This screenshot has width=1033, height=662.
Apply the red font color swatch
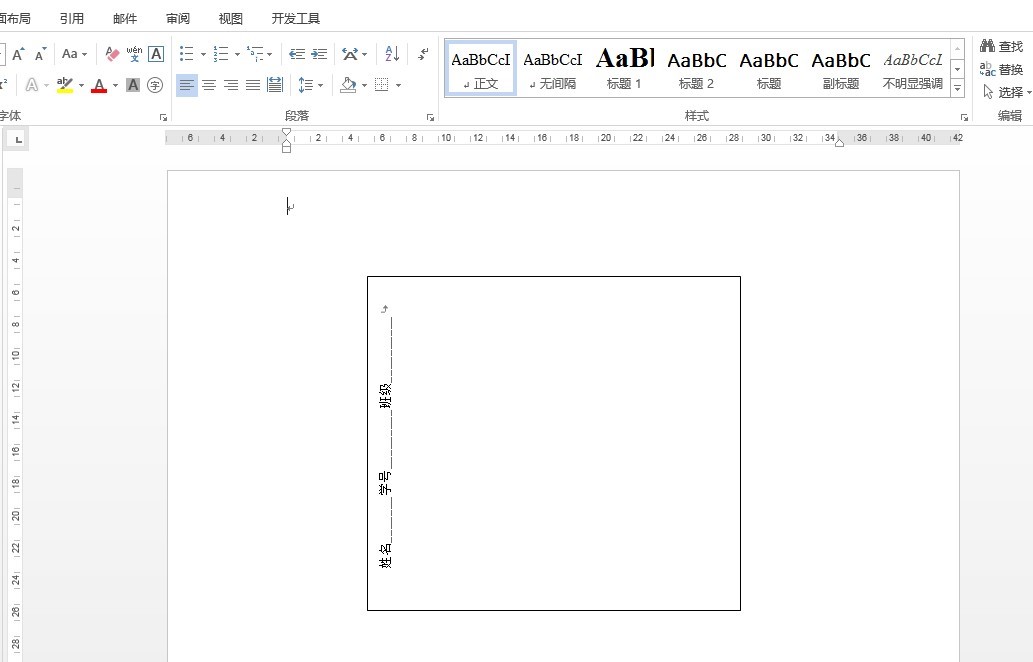[99, 85]
